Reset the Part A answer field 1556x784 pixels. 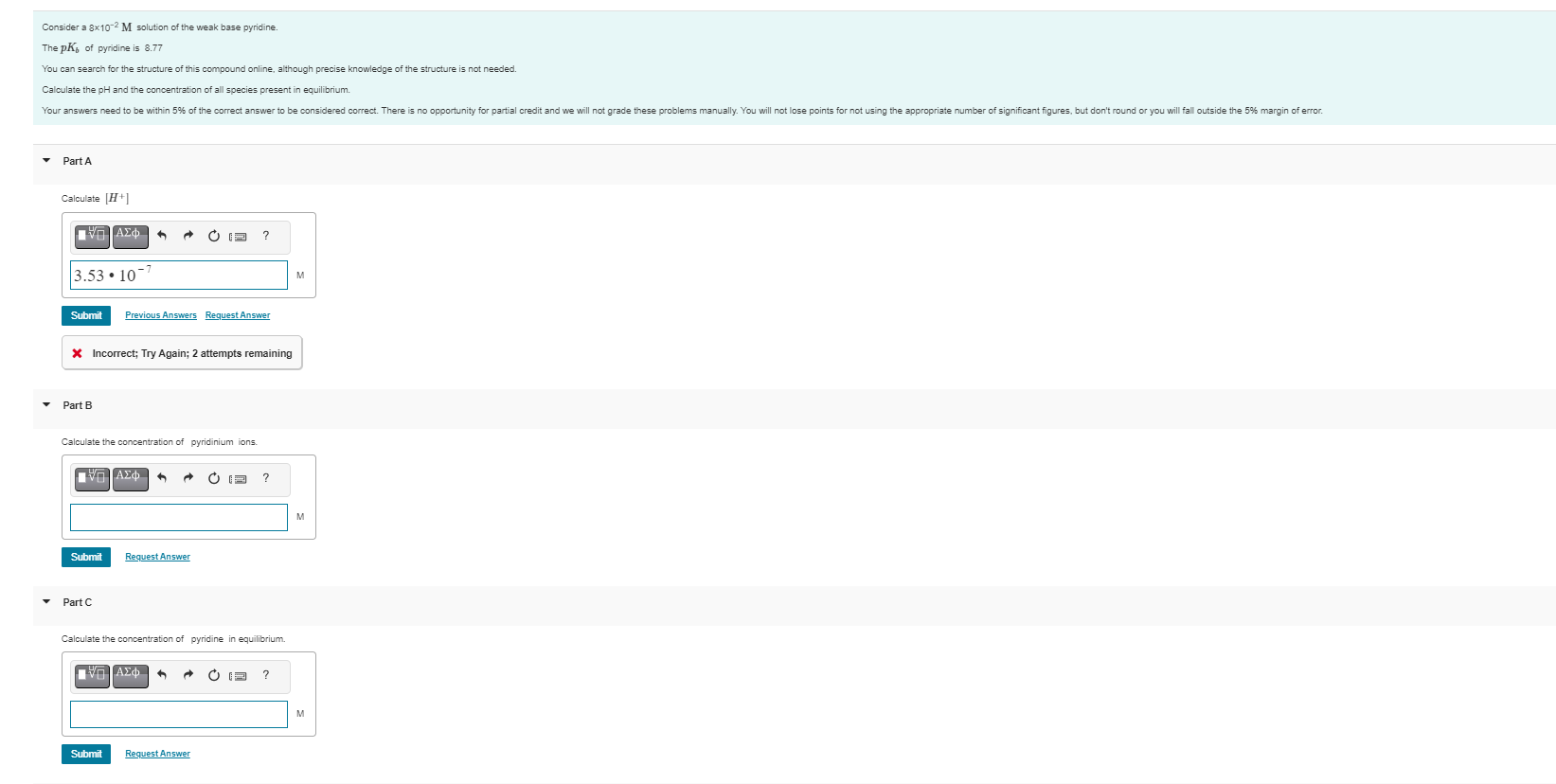click(214, 236)
